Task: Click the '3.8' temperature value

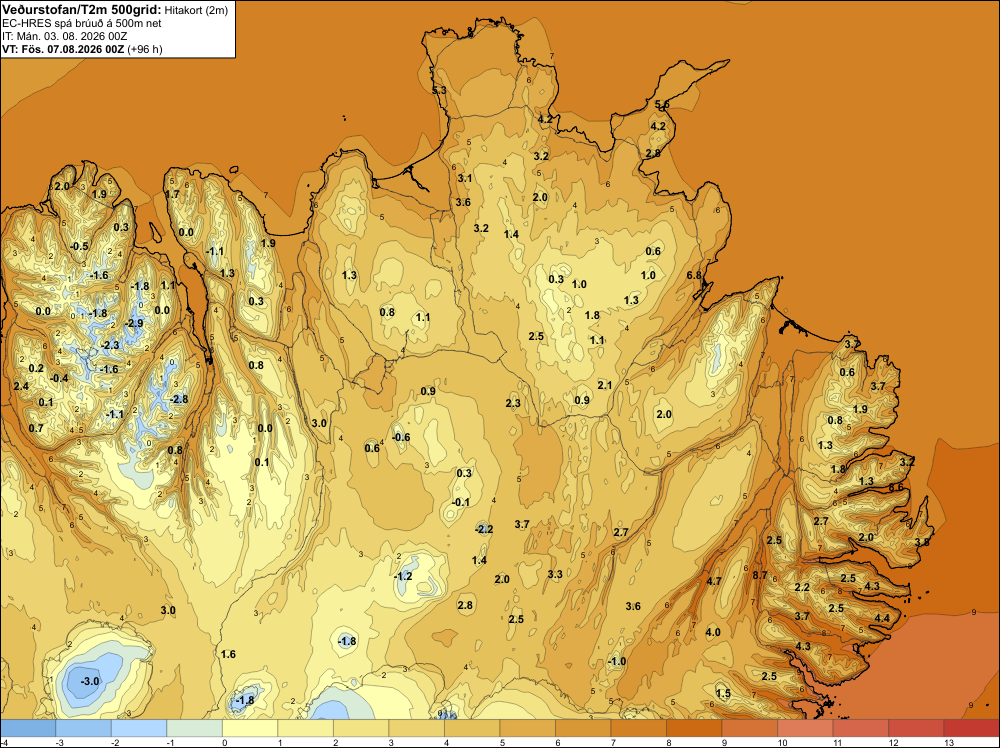Action: click(x=922, y=543)
